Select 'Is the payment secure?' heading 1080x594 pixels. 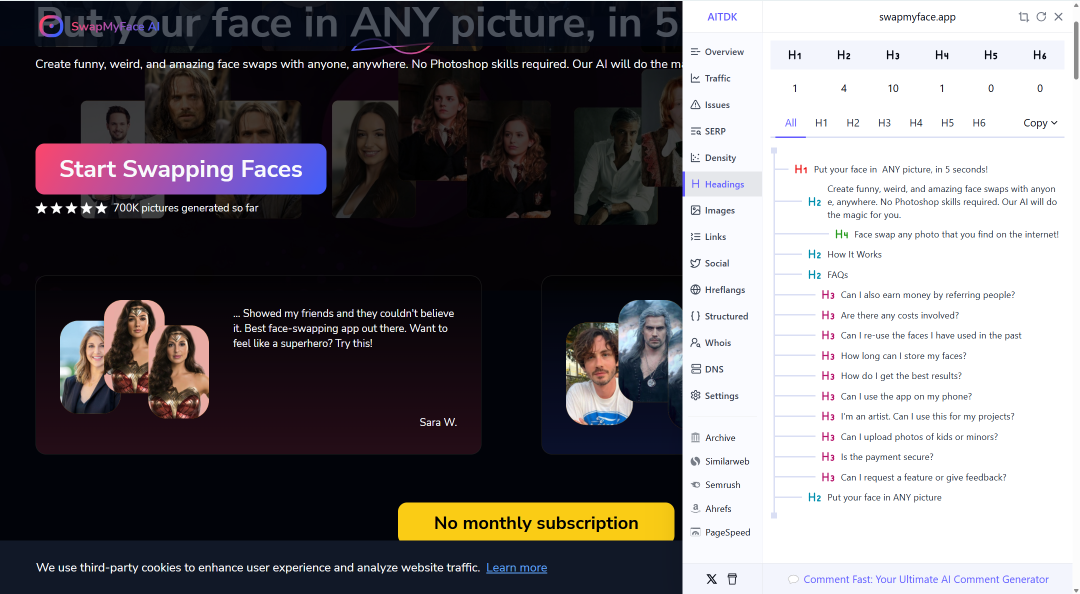[x=887, y=457]
